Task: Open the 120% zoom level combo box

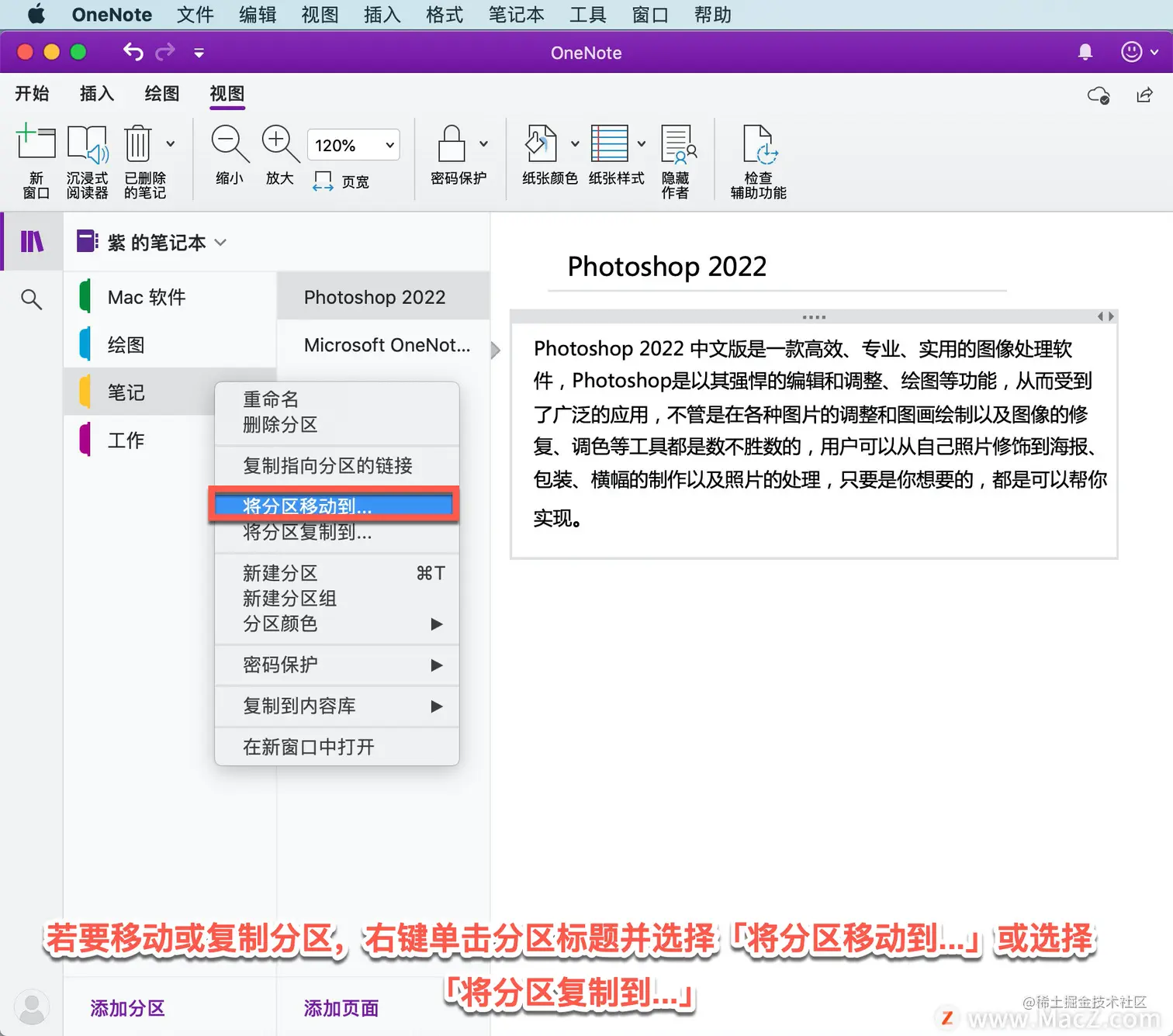Action: pyautogui.click(x=354, y=145)
